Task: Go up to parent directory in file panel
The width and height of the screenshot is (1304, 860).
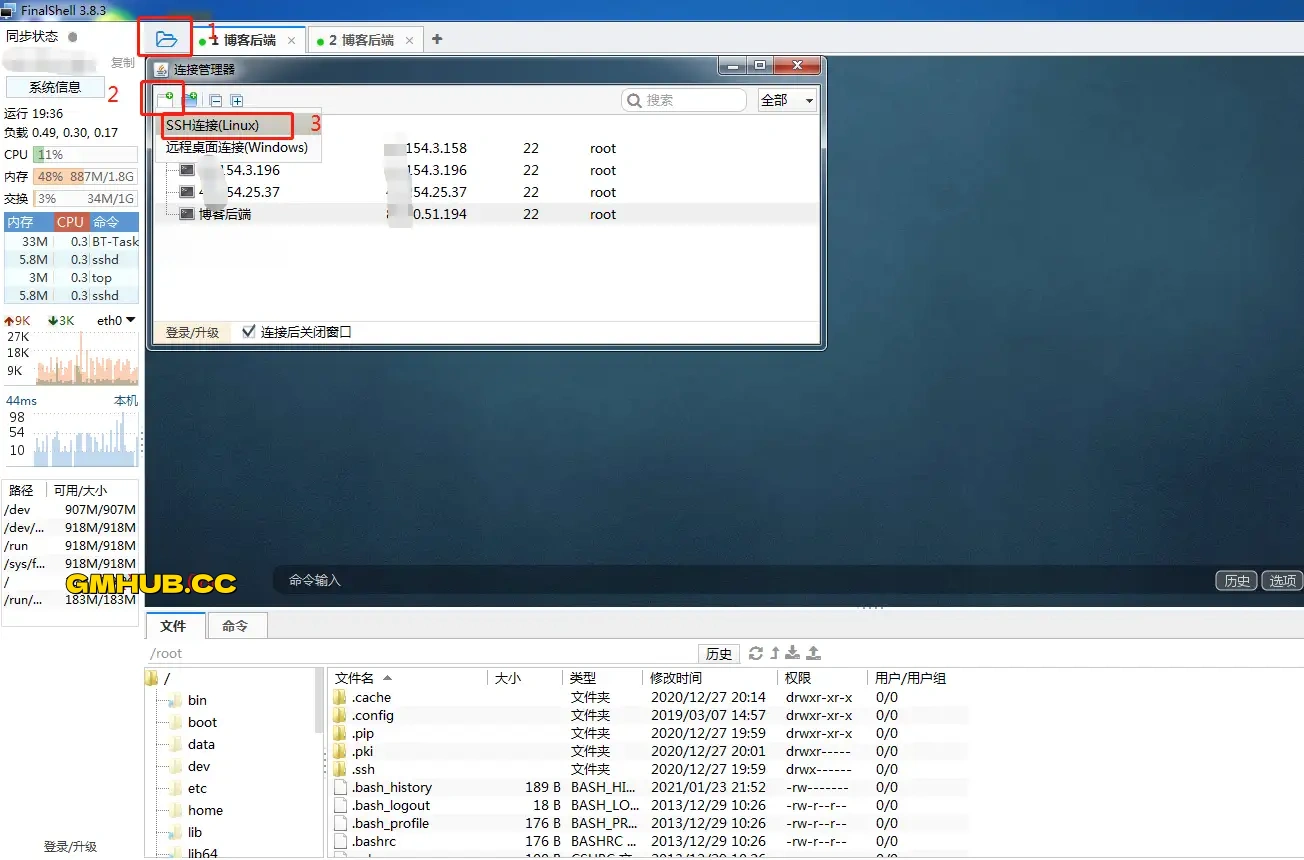Action: (x=775, y=653)
